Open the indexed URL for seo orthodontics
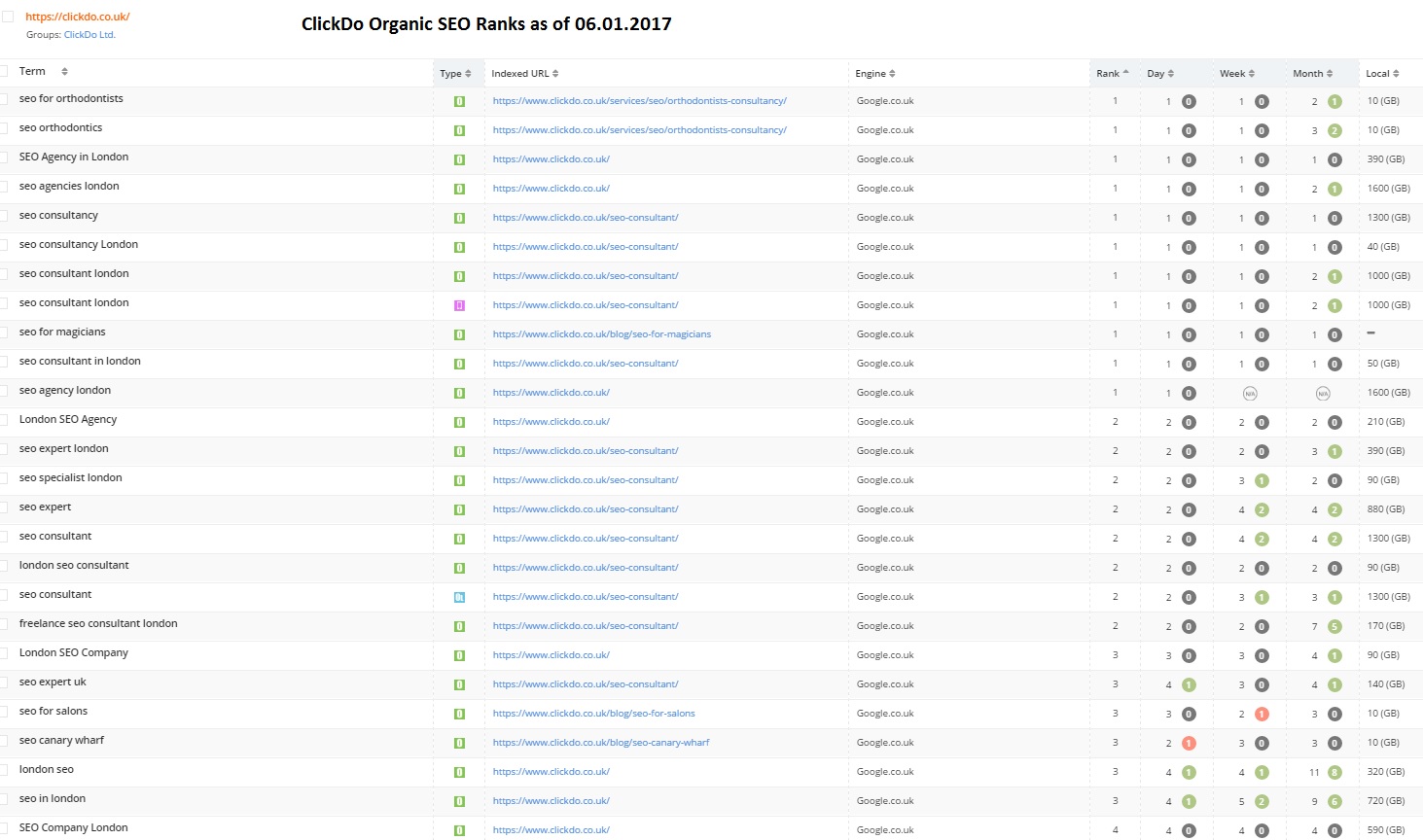The height and width of the screenshot is (840, 1423). (640, 130)
